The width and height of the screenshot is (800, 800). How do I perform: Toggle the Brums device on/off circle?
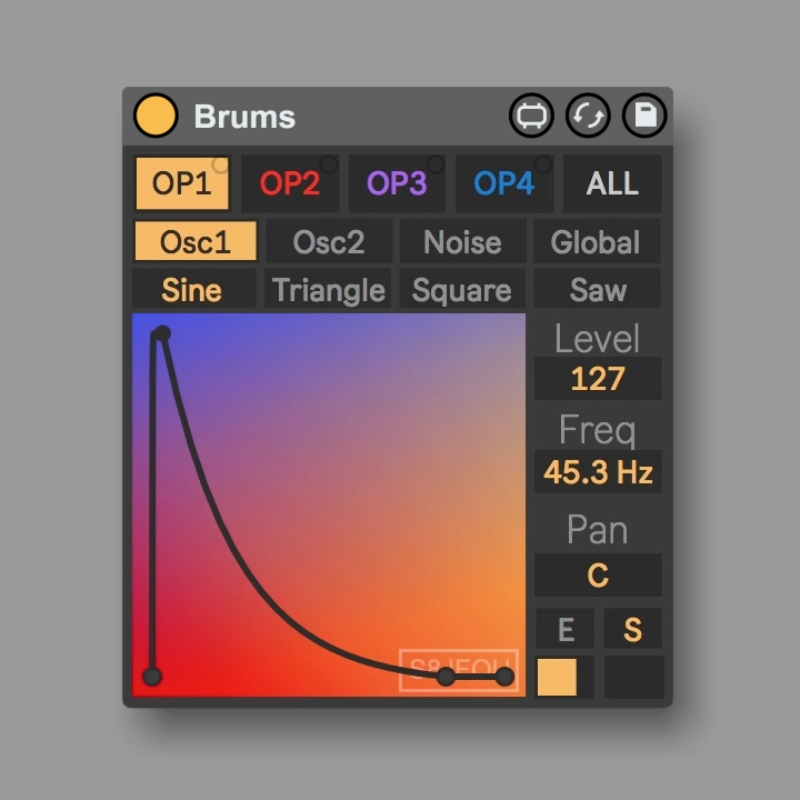click(x=155, y=116)
